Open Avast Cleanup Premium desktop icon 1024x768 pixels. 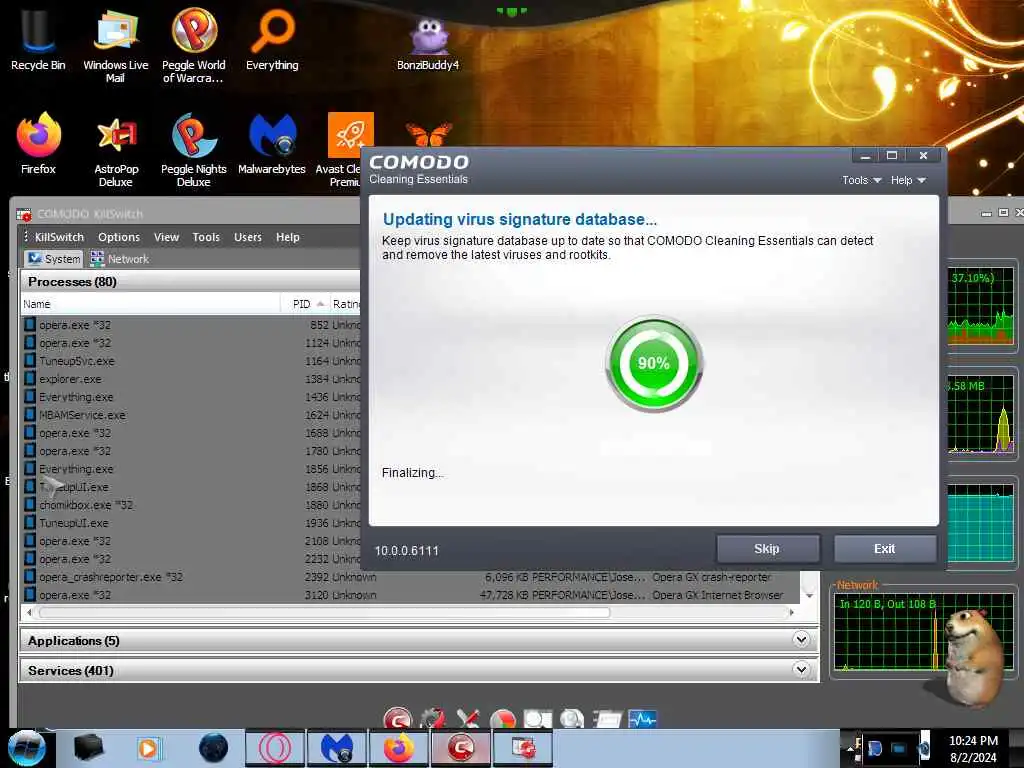[344, 150]
